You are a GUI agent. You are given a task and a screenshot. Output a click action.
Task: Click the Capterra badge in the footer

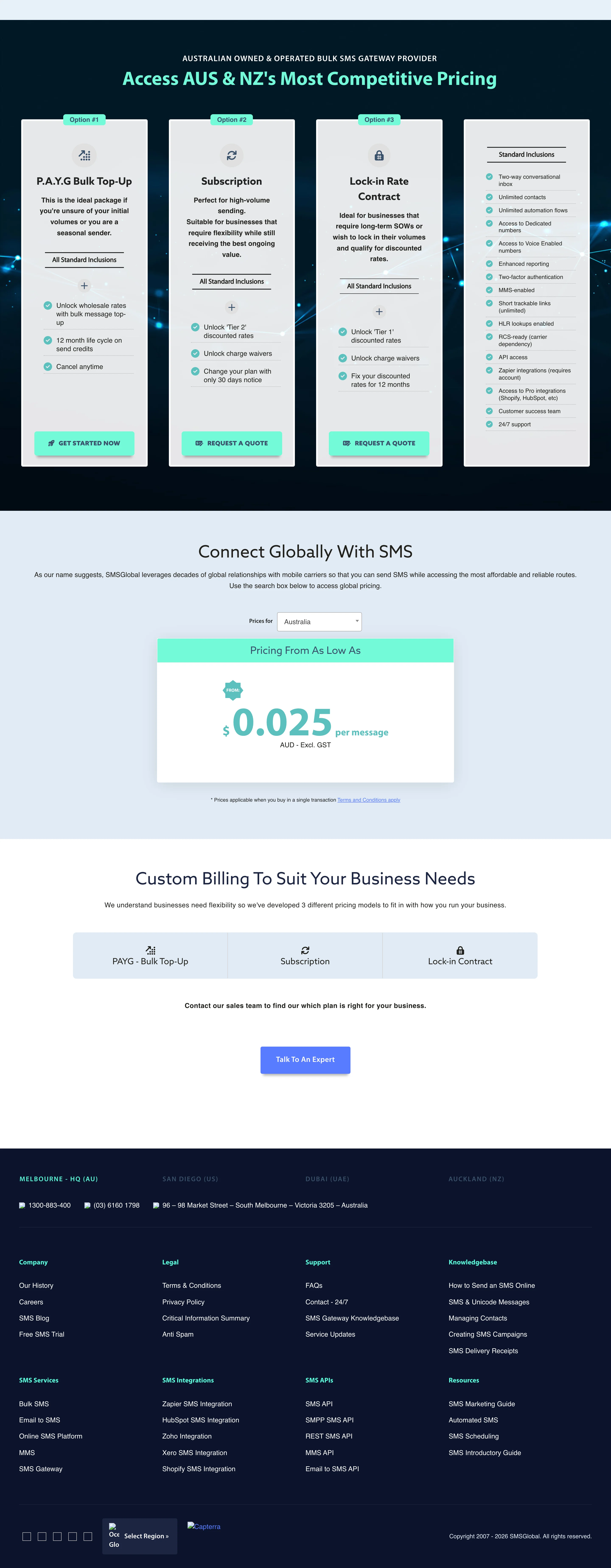204,1526
